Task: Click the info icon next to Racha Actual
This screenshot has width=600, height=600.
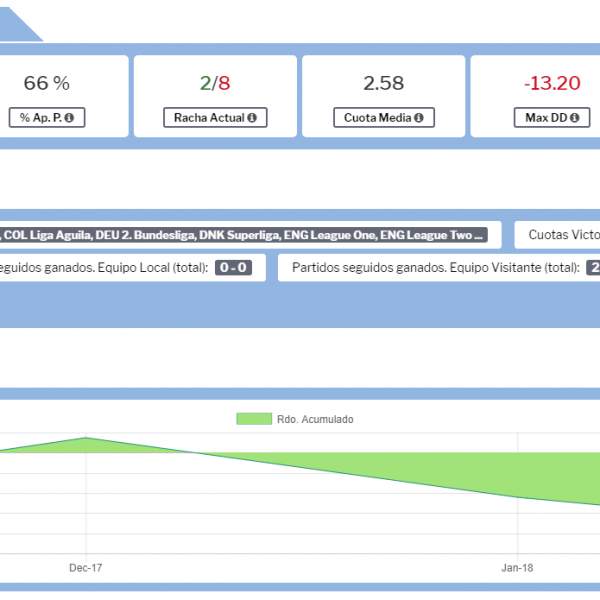Action: coord(251,118)
